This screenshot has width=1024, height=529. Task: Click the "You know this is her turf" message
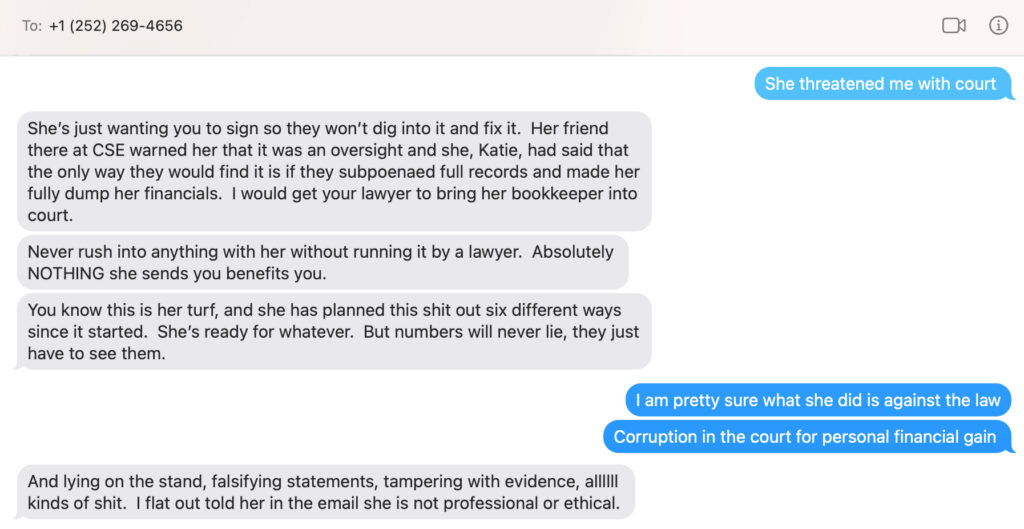[x=334, y=331]
